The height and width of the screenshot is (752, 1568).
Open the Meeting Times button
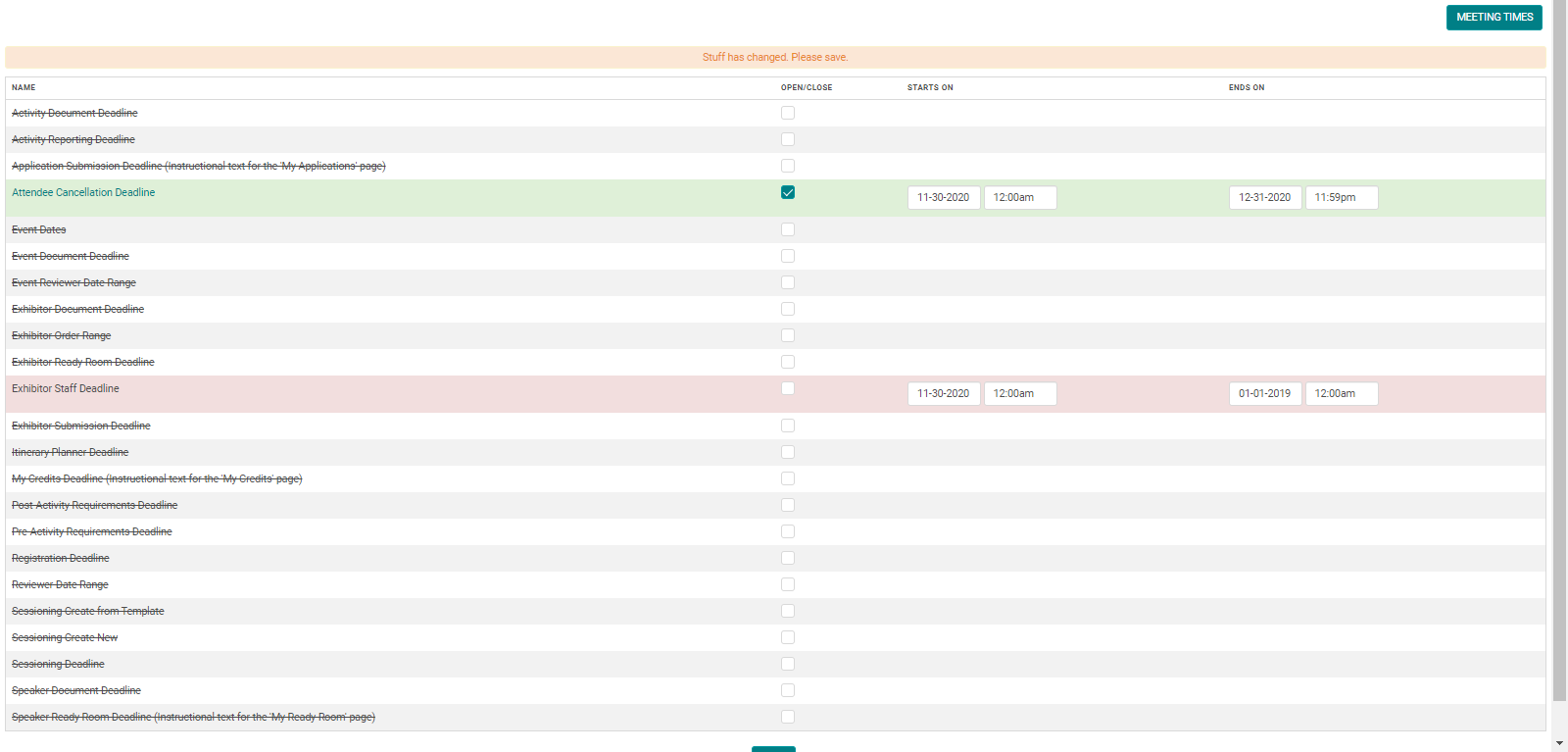coord(1494,18)
